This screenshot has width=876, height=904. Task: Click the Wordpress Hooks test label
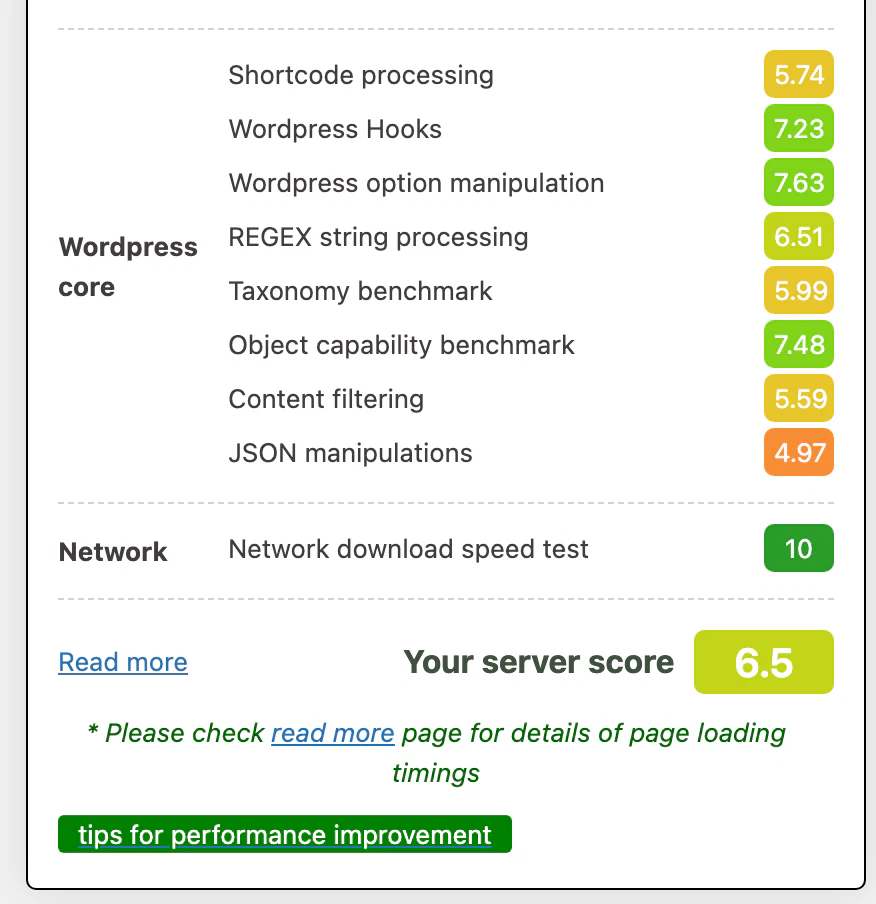(335, 129)
